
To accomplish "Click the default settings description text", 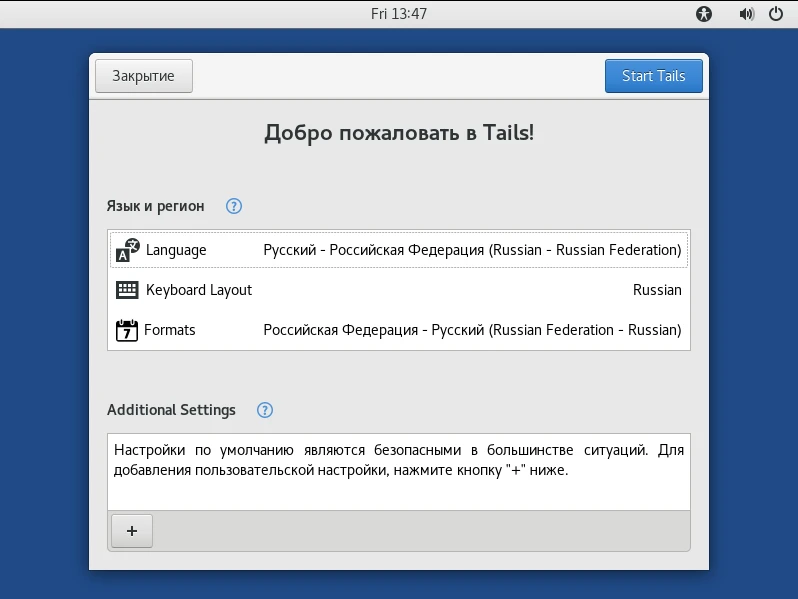I will coord(398,460).
